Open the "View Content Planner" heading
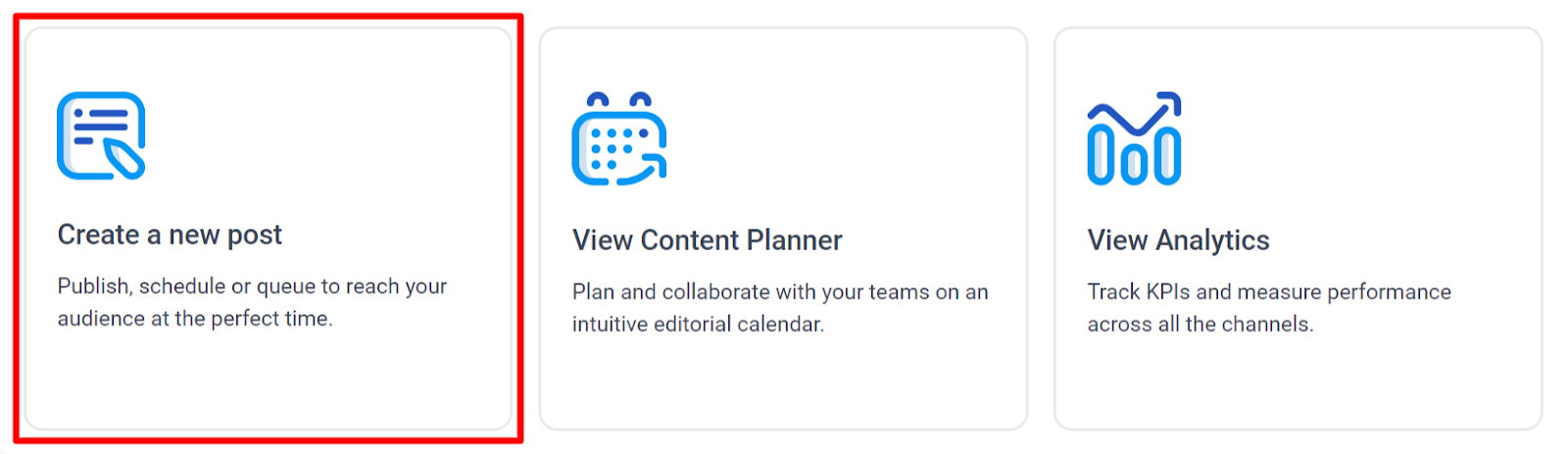Viewport: 1568px width, 454px height. [x=707, y=240]
